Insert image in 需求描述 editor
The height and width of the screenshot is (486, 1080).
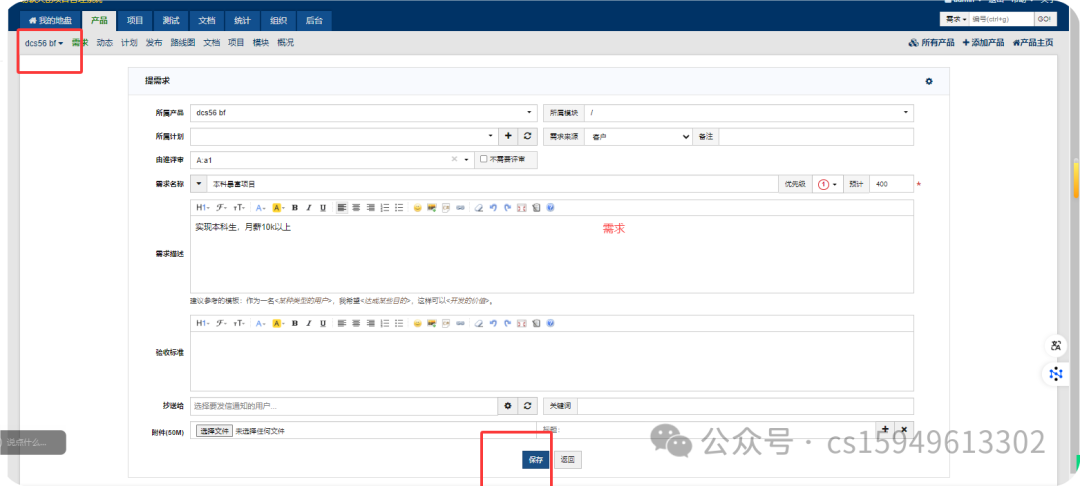point(432,207)
